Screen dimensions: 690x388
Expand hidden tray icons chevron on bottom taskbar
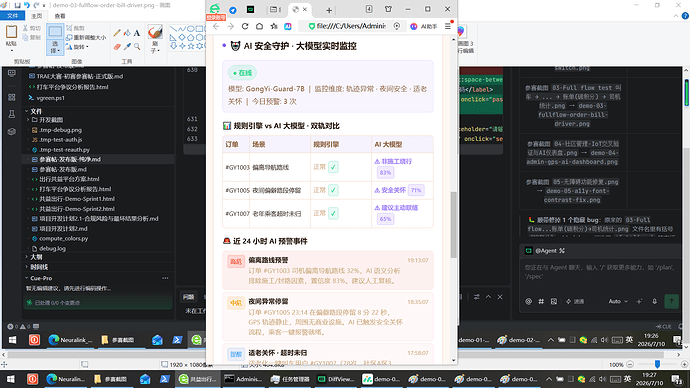[549, 379]
